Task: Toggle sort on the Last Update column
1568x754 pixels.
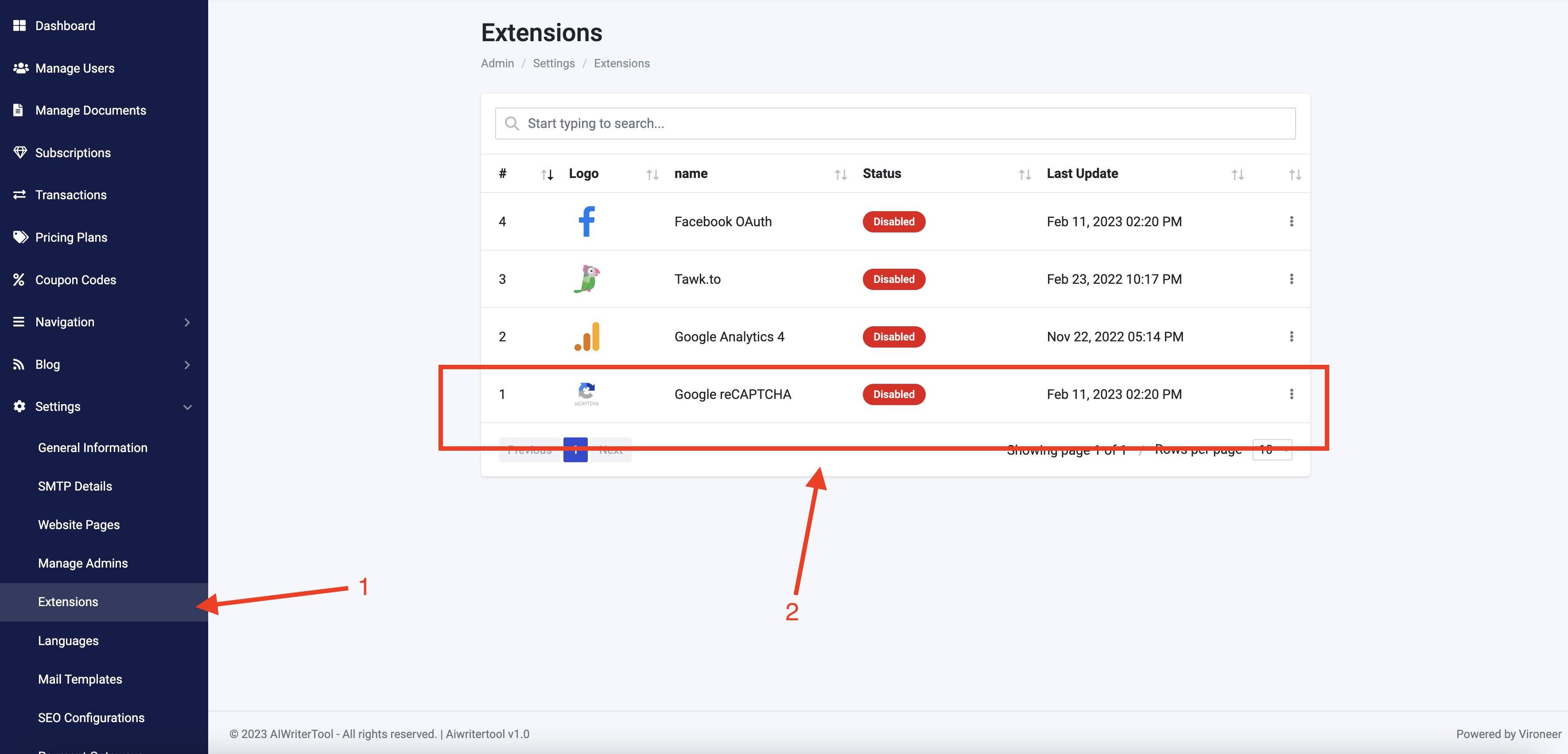Action: [x=1237, y=174]
